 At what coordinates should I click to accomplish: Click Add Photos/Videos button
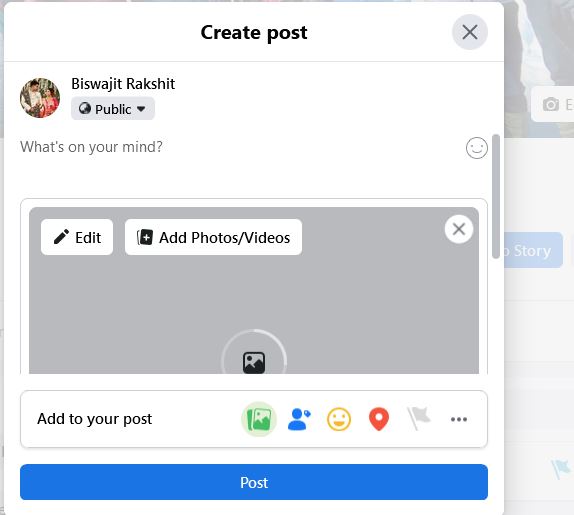coord(213,237)
